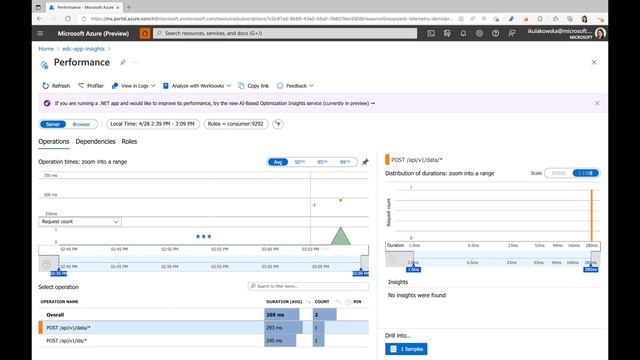The image size is (640, 360).
Task: Select the 50th percentile option
Action: (300, 162)
